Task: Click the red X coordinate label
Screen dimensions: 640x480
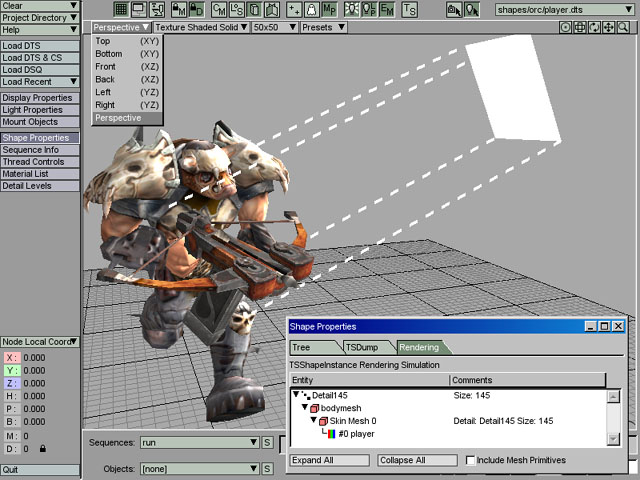Action: click(x=11, y=357)
